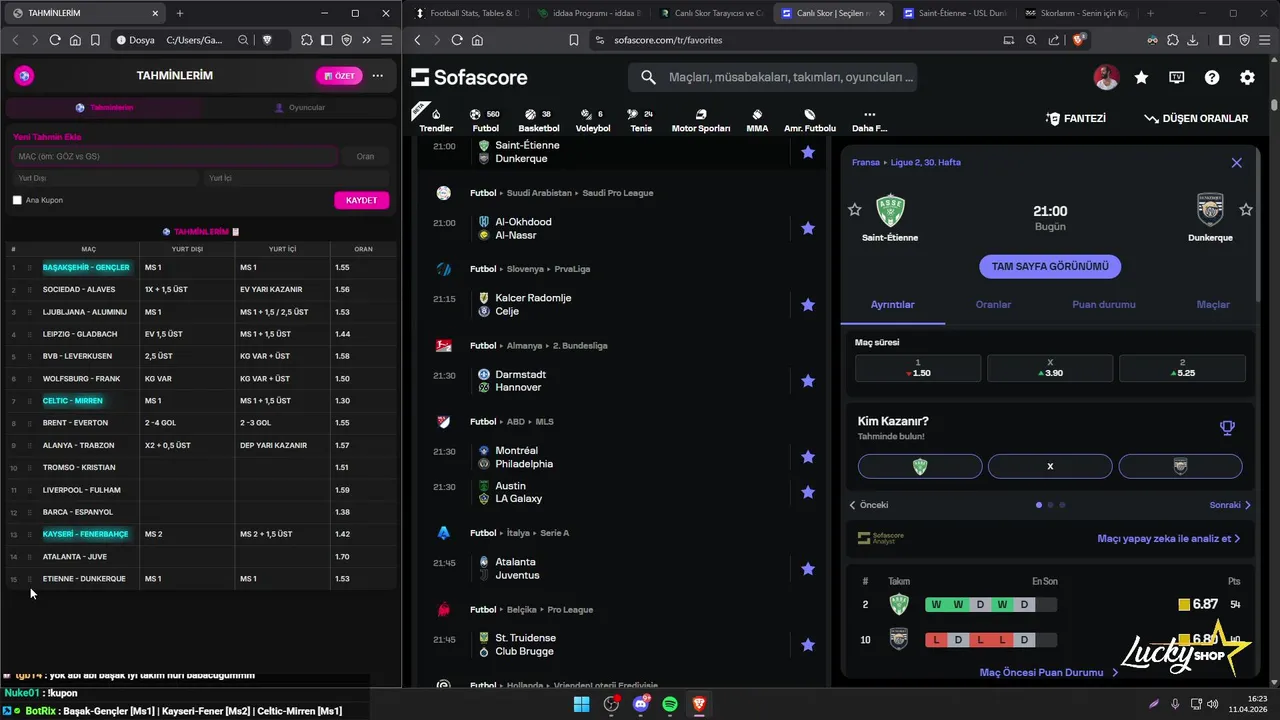Go to Önceki prediction slide
Screen dimensions: 1280x720
868,505
